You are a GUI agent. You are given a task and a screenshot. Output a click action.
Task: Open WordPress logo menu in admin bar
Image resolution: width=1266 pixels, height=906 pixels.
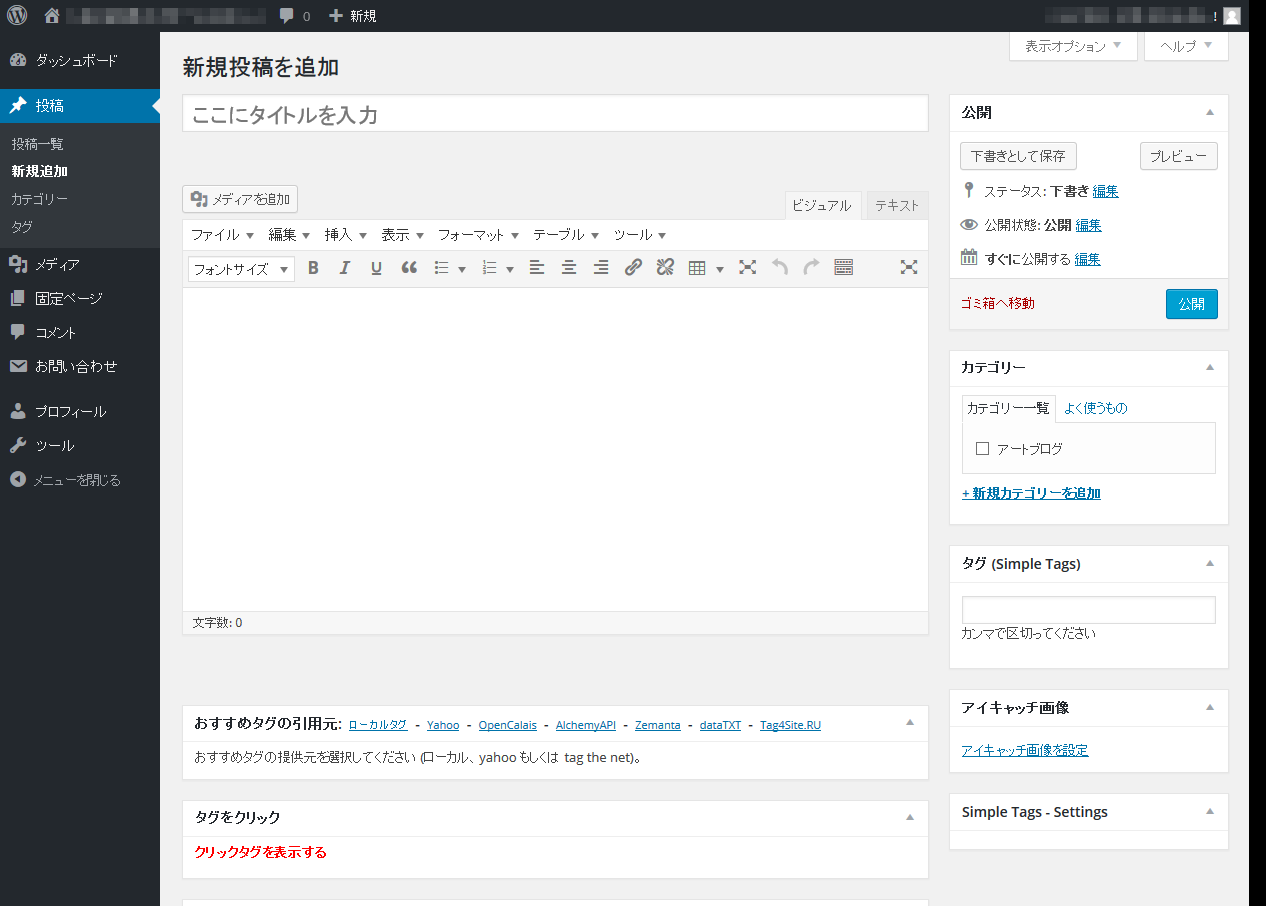[17, 16]
